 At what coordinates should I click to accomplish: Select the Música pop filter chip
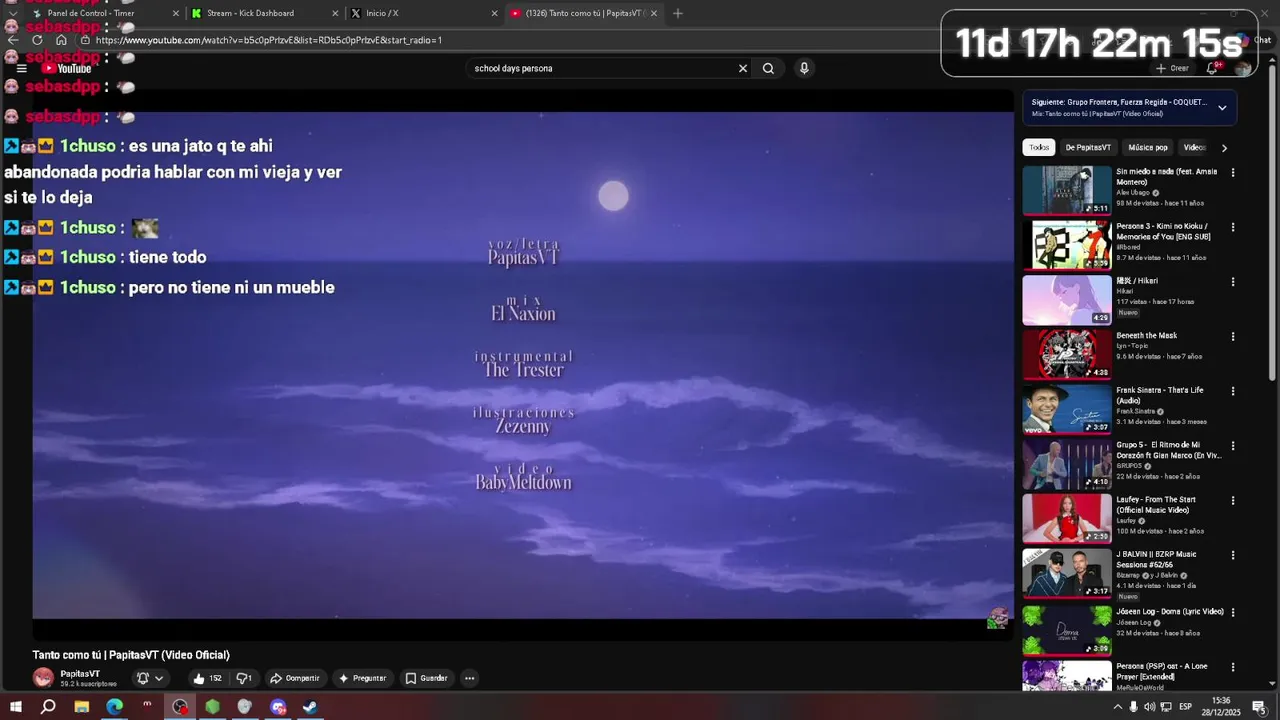(1148, 147)
